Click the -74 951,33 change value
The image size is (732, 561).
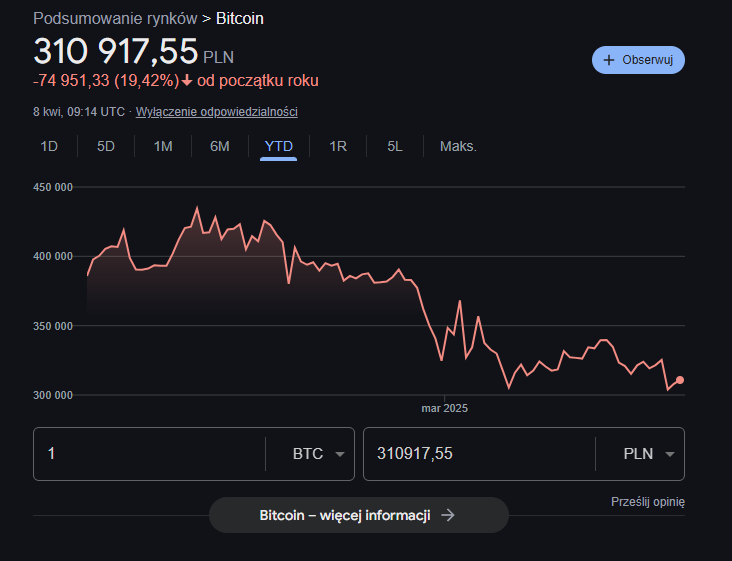pyautogui.click(x=71, y=81)
